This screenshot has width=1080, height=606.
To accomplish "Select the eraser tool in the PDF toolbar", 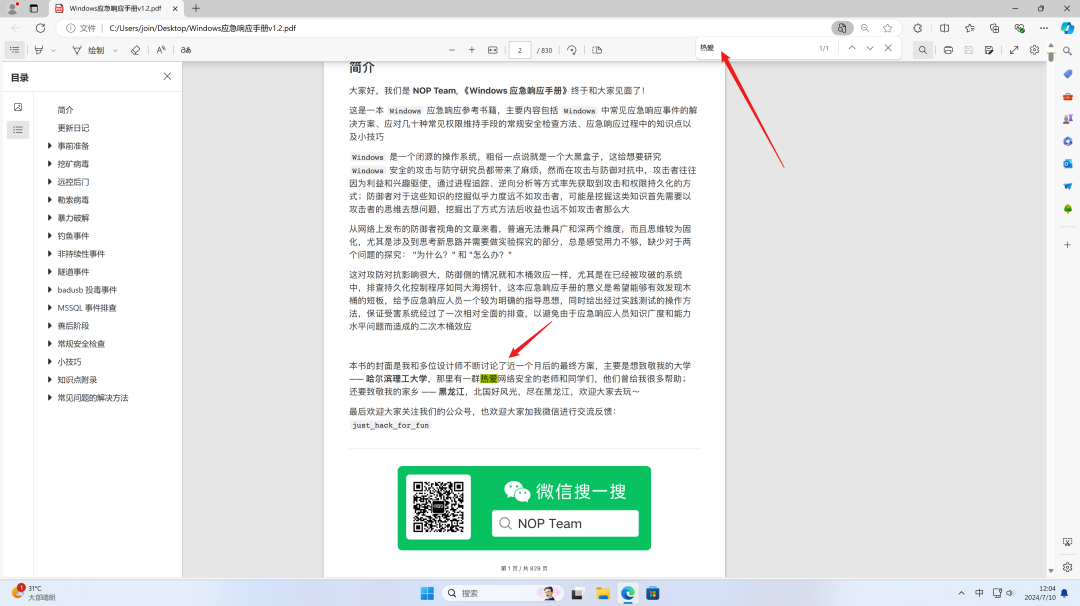I will tap(133, 48).
